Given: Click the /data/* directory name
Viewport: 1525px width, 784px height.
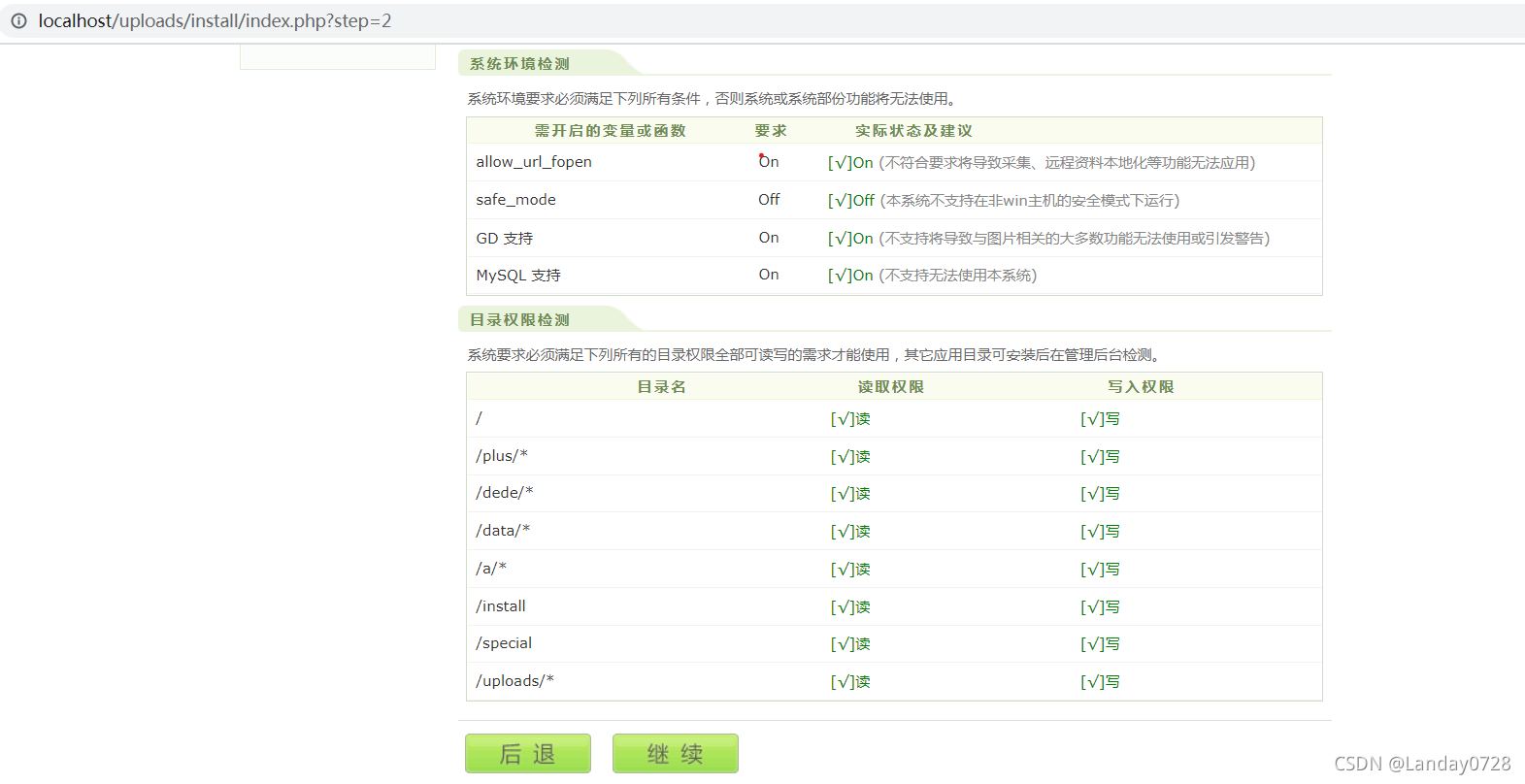Looking at the screenshot, I should tap(503, 531).
